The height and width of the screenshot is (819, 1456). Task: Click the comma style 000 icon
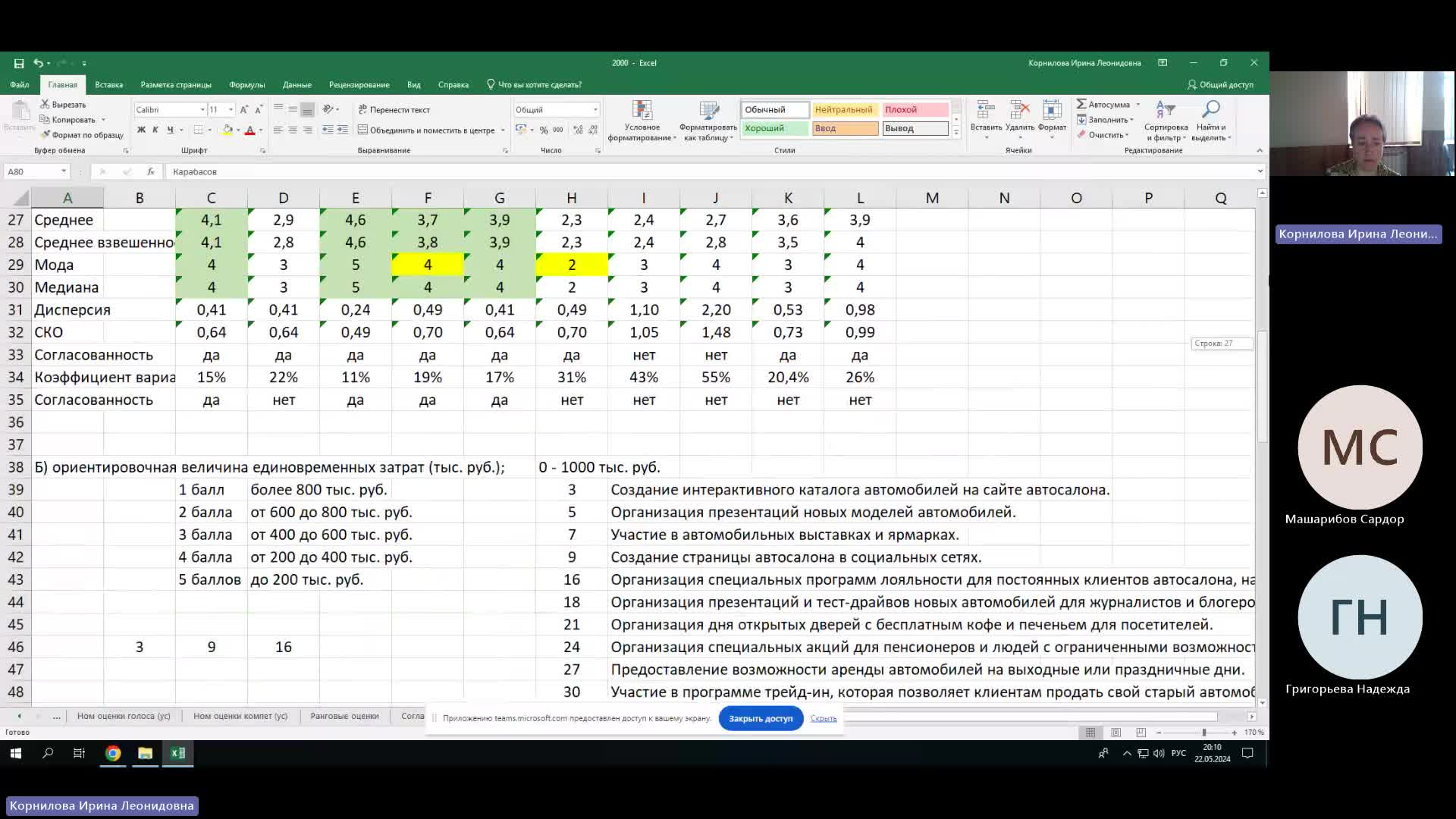pos(558,130)
